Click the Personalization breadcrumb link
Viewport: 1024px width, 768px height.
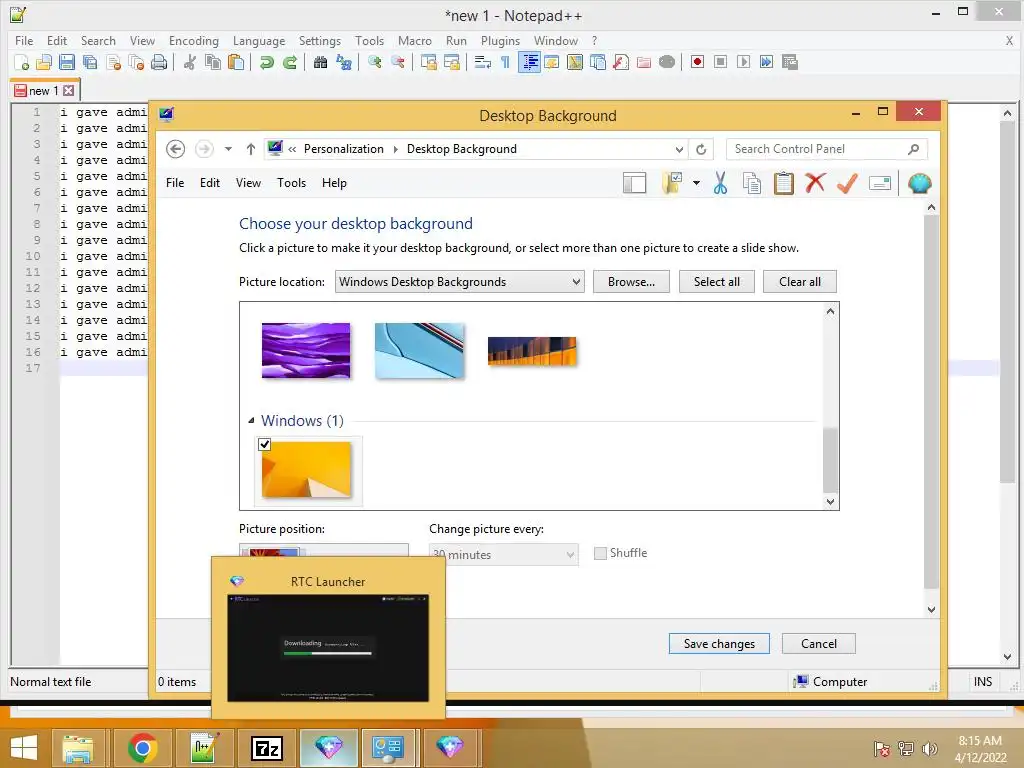[x=344, y=149]
